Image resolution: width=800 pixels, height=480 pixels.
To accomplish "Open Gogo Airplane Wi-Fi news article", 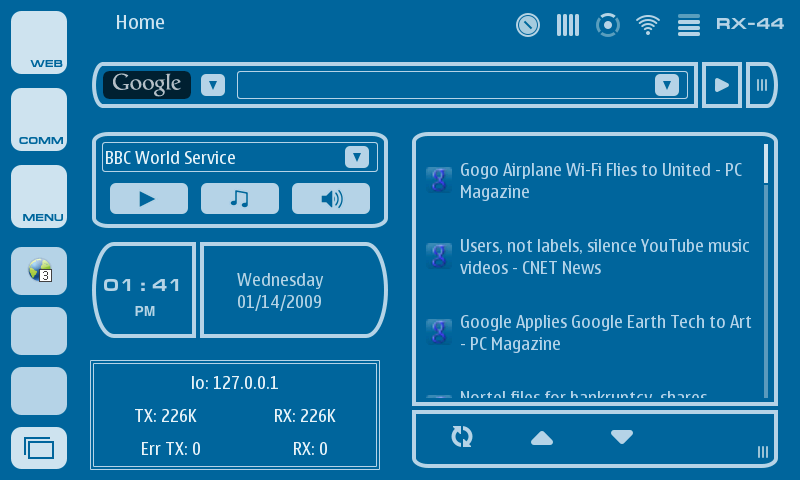I will (x=600, y=181).
